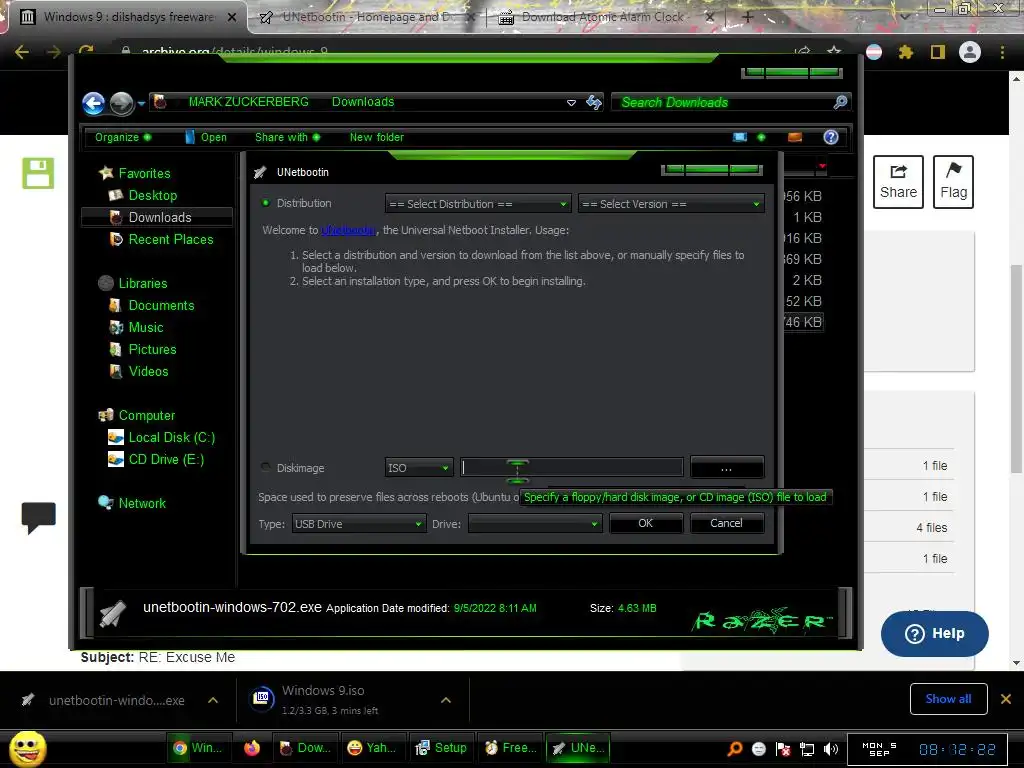Click the change view icon in the toolbar
This screenshot has height=768, width=1024.
click(740, 137)
